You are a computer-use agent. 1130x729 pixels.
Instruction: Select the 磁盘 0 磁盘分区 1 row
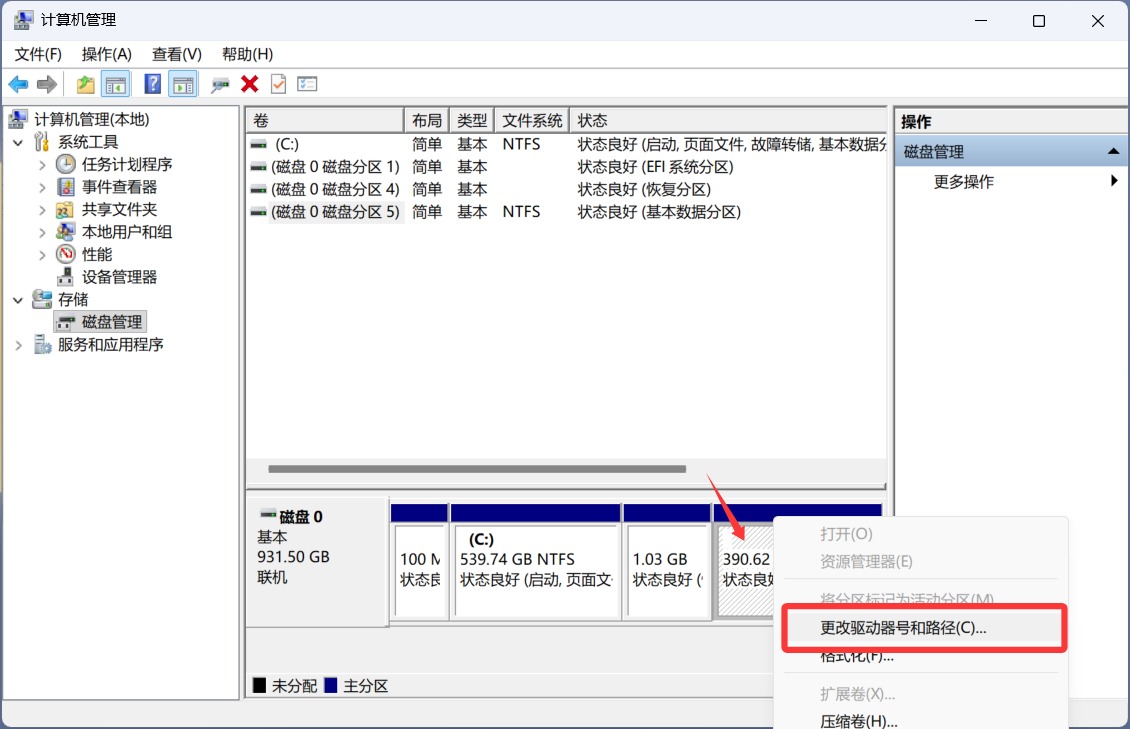point(566,166)
